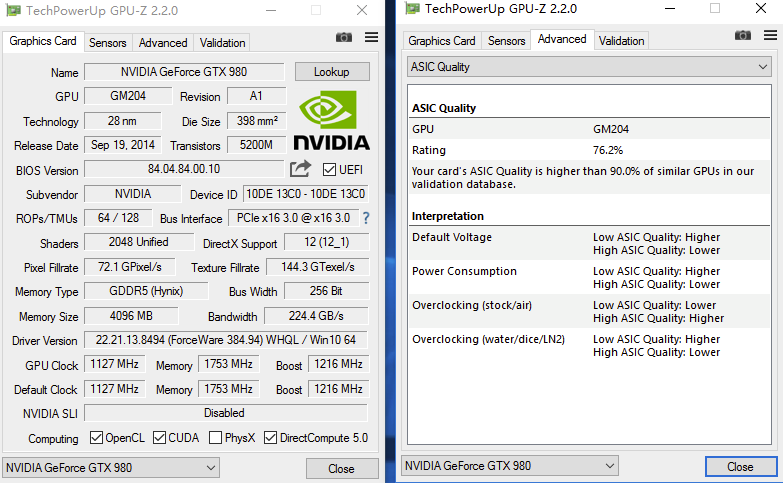
Task: Click the Lookup button
Action: pyautogui.click(x=332, y=72)
